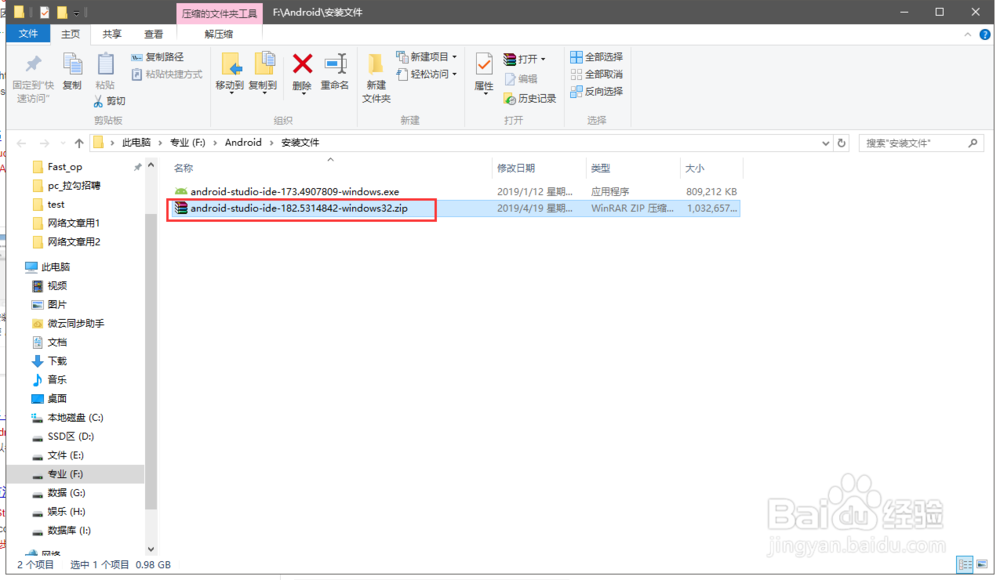Sort by Date Modified (修改日期) column

(x=515, y=168)
